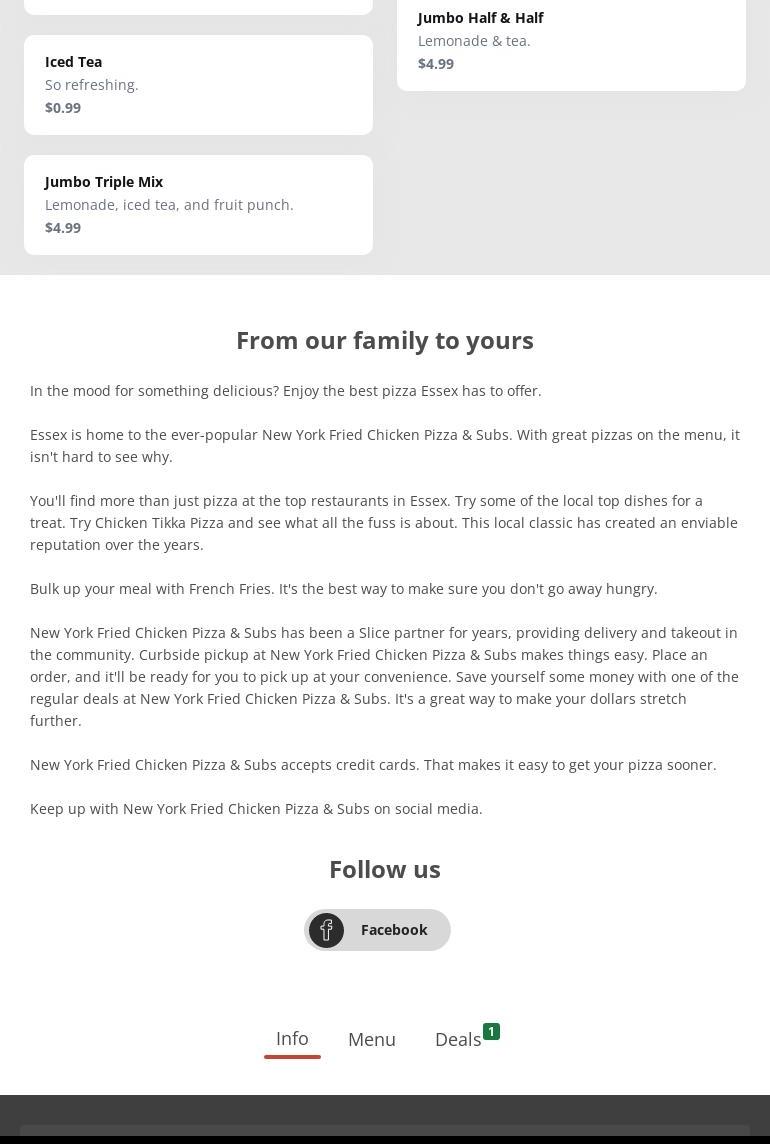770x1144 pixels.
Task: Click the Iced Tea $0.99 price
Action: 63,108
